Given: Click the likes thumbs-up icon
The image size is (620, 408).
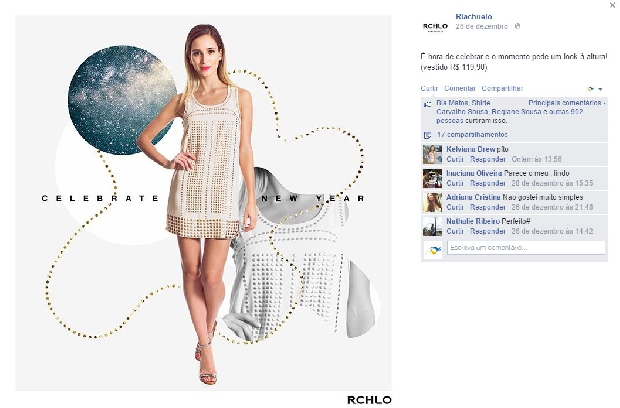Looking at the screenshot, I should (x=427, y=105).
